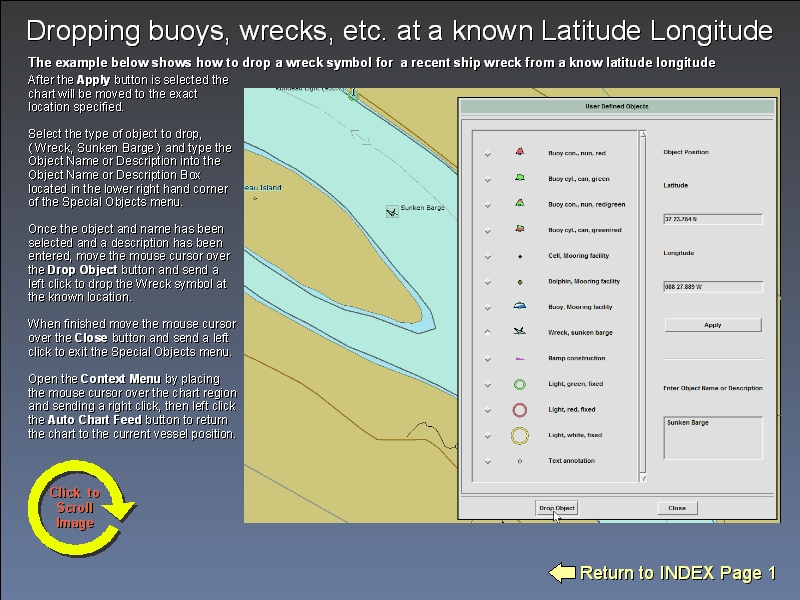This screenshot has width=800, height=600.
Task: Select radio button beside Text annotation
Action: coord(488,461)
